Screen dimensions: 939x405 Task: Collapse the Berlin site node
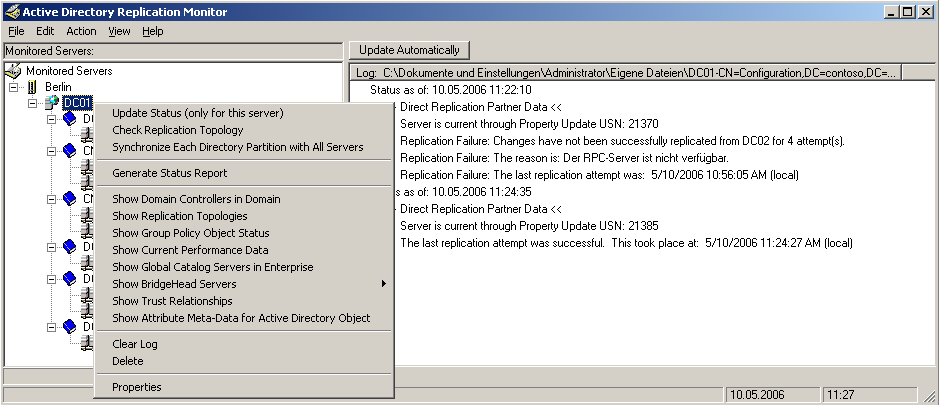tap(14, 87)
